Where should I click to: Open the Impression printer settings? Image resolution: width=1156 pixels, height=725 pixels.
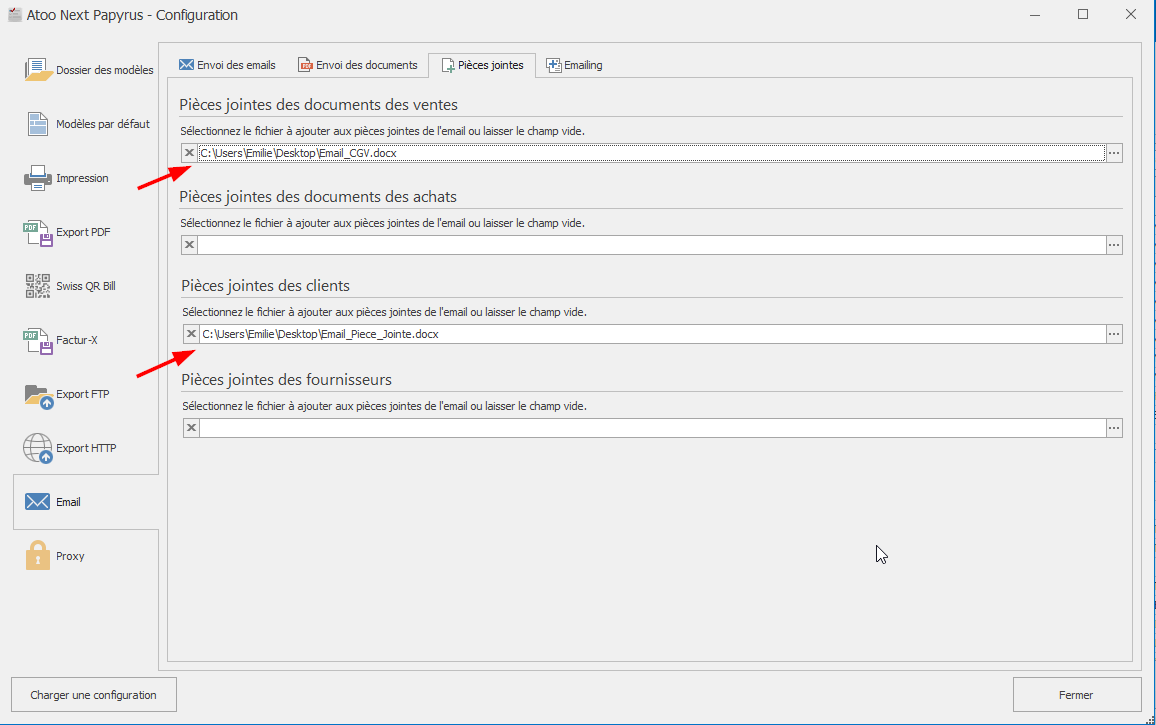[87, 178]
